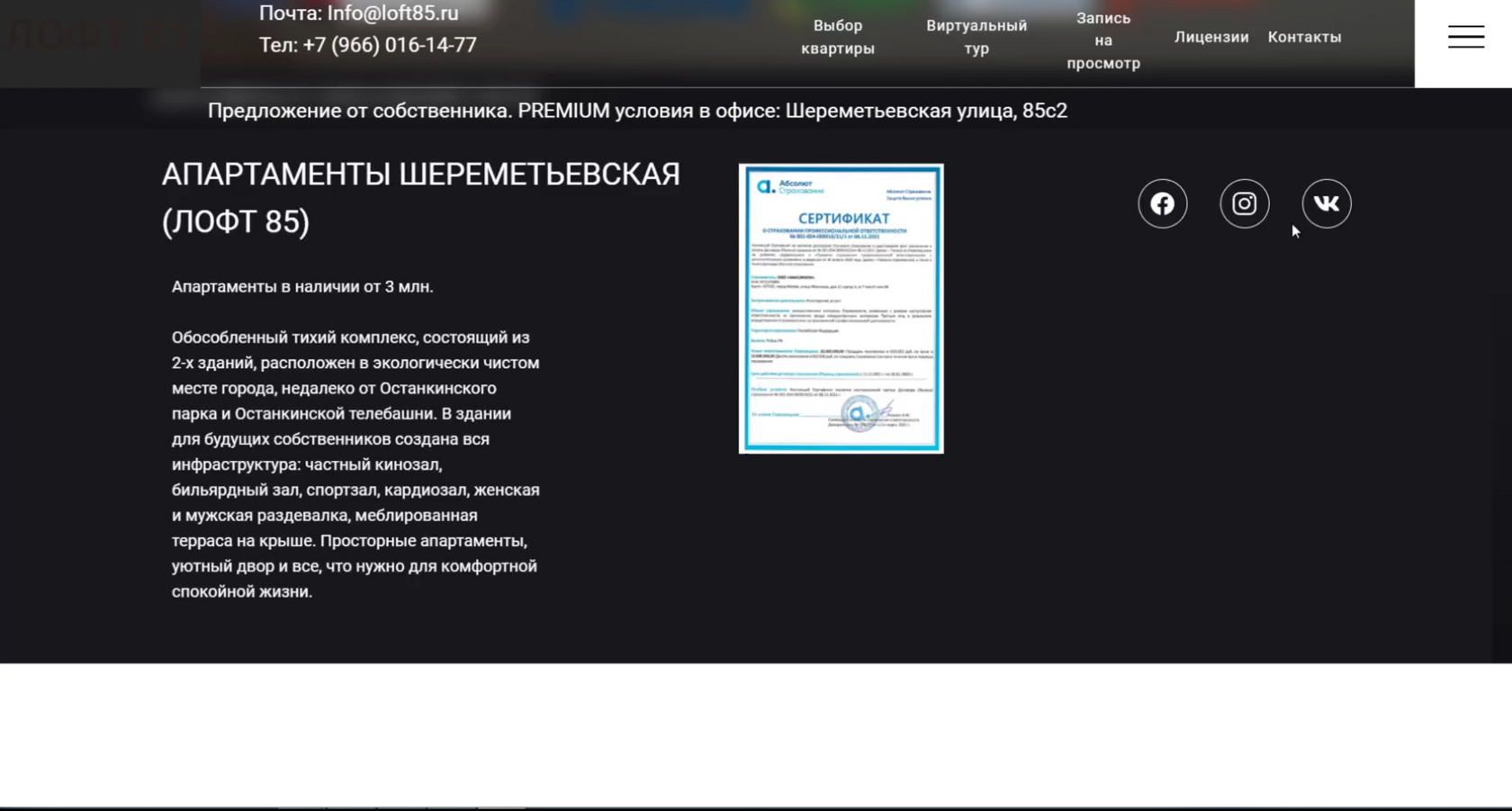1512x811 pixels.
Task: Click the Абсолют Страхование logo on certificate
Action: 790,187
